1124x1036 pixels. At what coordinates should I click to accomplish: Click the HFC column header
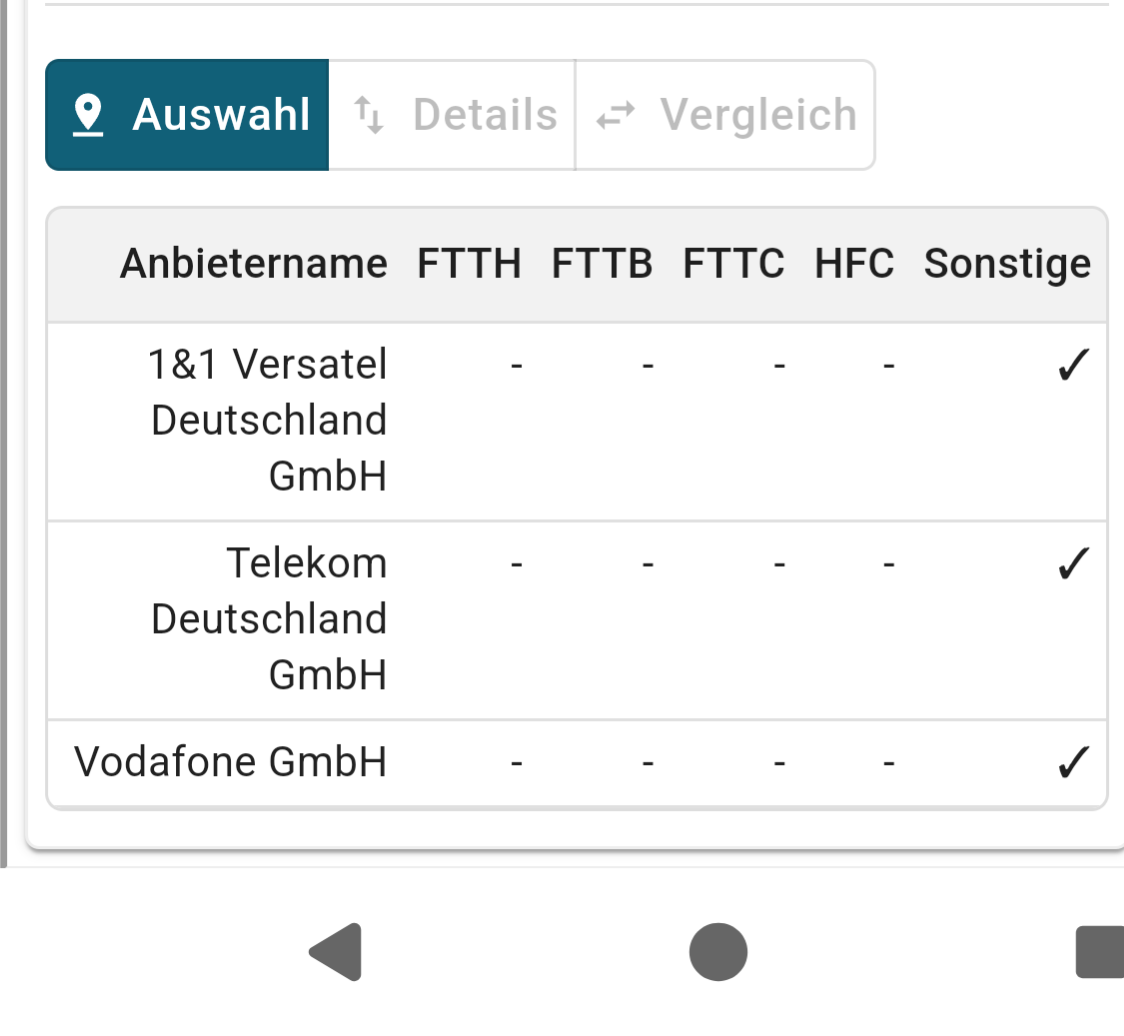[854, 264]
